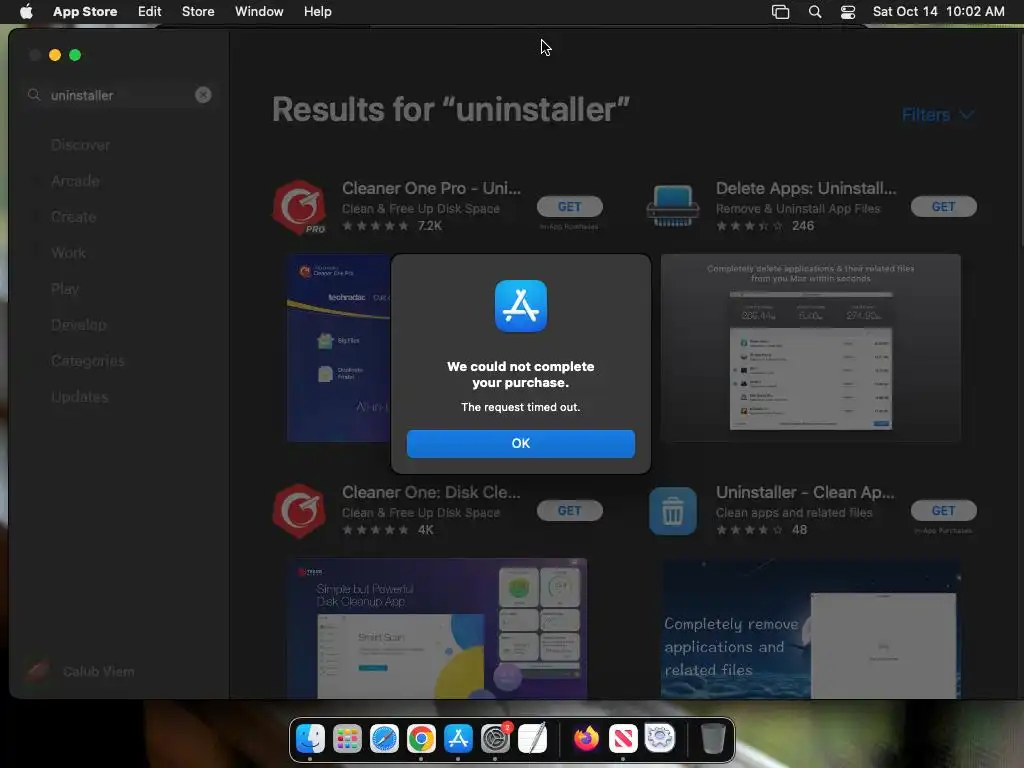Go to Work in sidebar
The width and height of the screenshot is (1024, 768).
pyautogui.click(x=68, y=253)
